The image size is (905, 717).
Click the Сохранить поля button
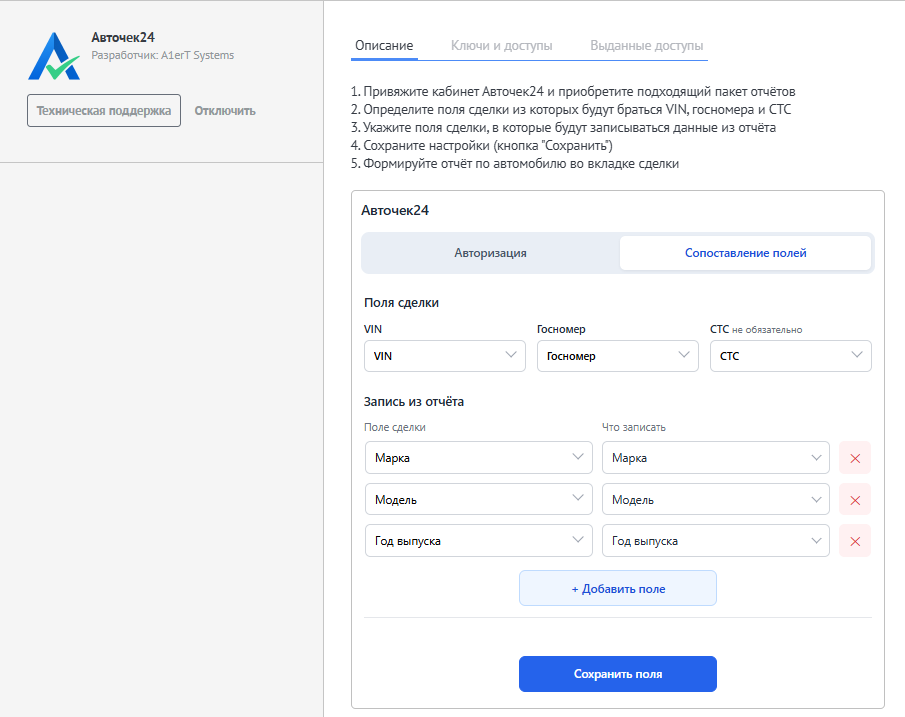[x=618, y=674]
